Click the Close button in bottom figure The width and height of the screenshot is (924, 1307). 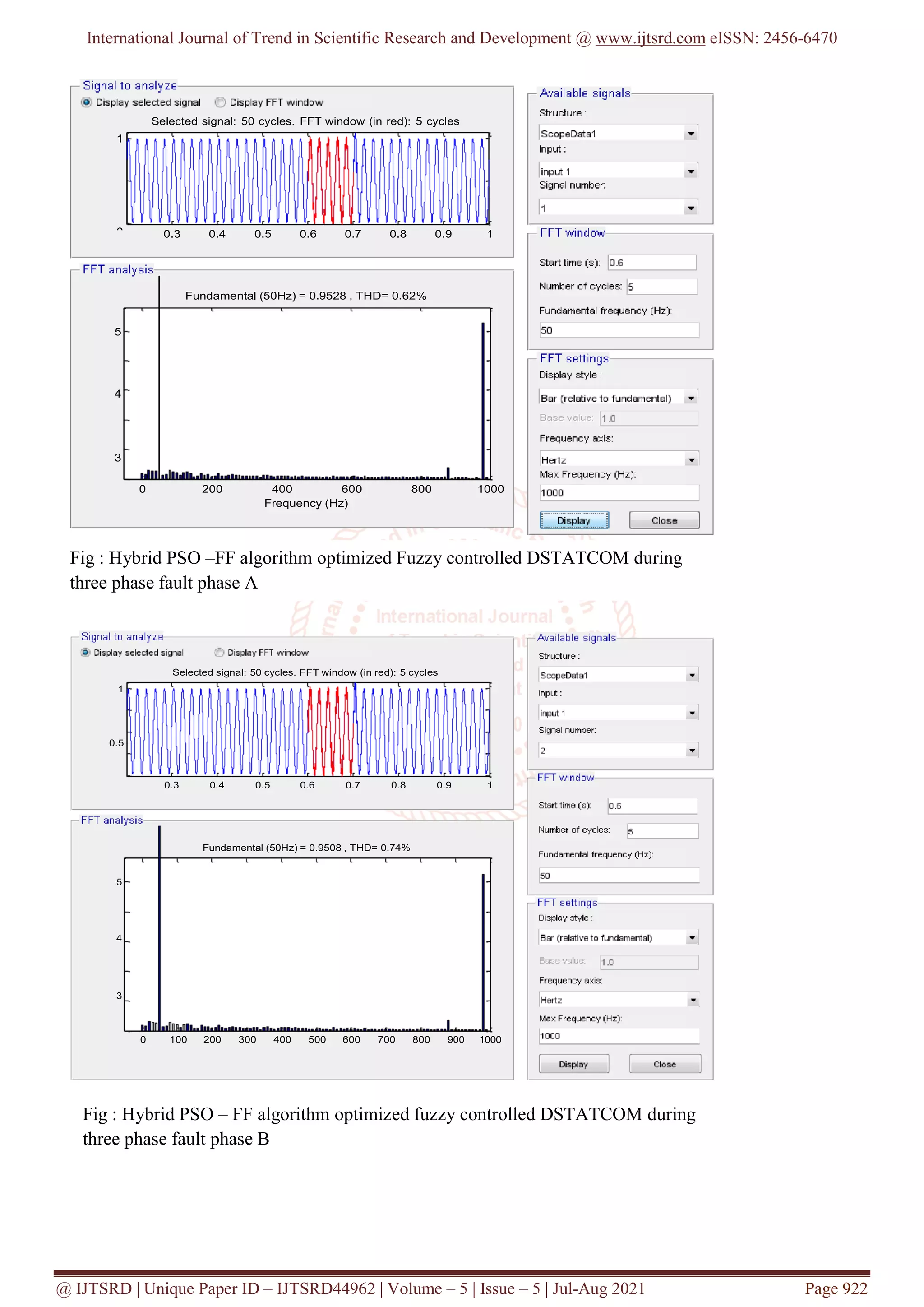[665, 1064]
